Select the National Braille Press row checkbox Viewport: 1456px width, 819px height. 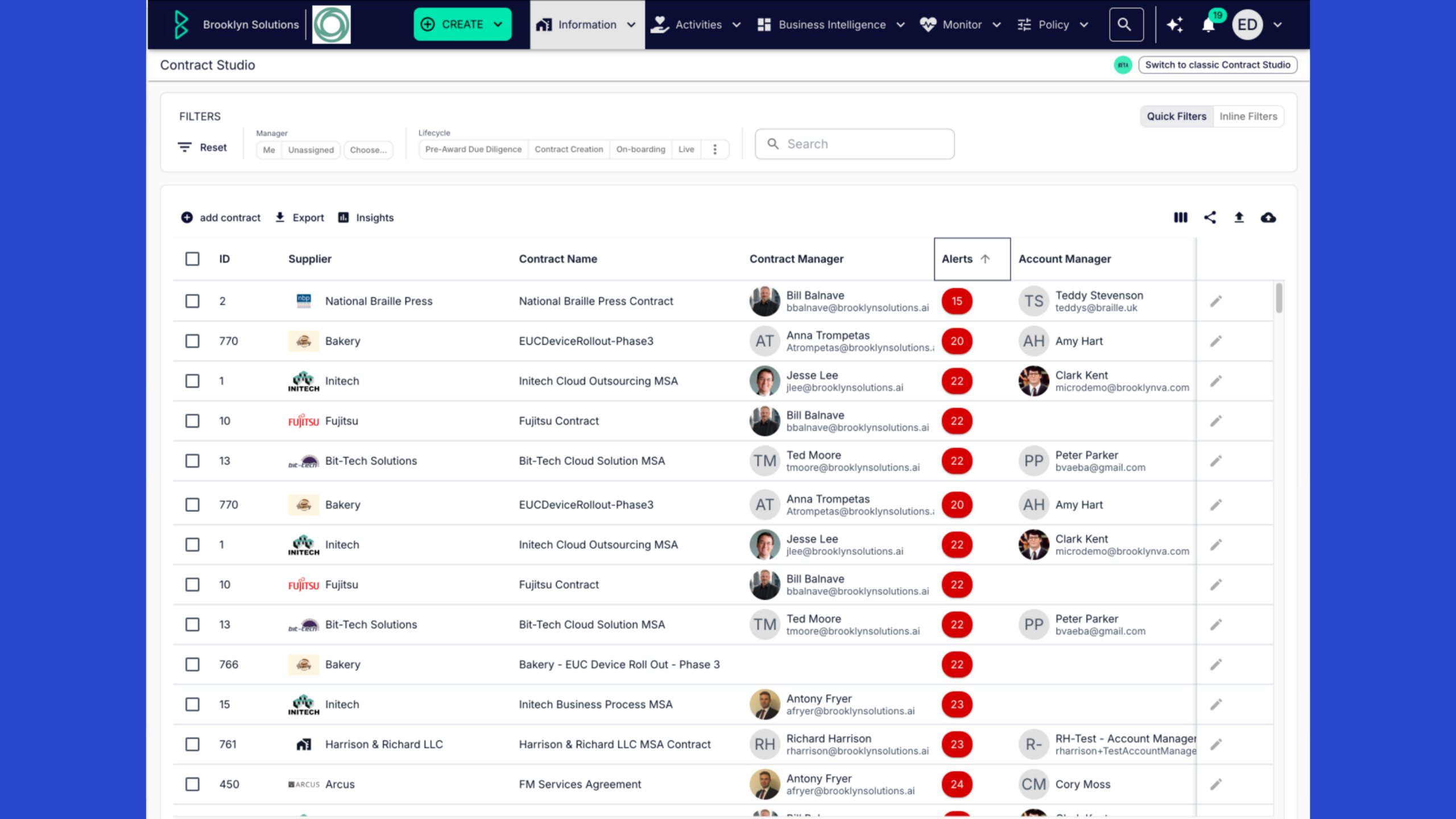coord(192,301)
